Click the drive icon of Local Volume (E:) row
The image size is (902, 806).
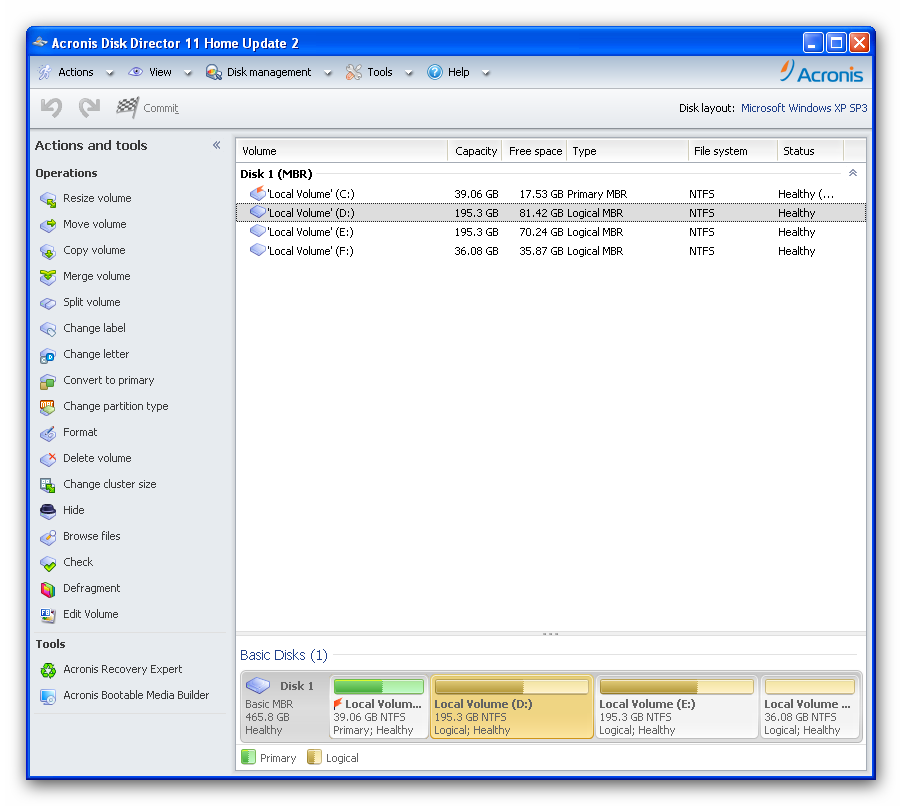pyautogui.click(x=257, y=231)
